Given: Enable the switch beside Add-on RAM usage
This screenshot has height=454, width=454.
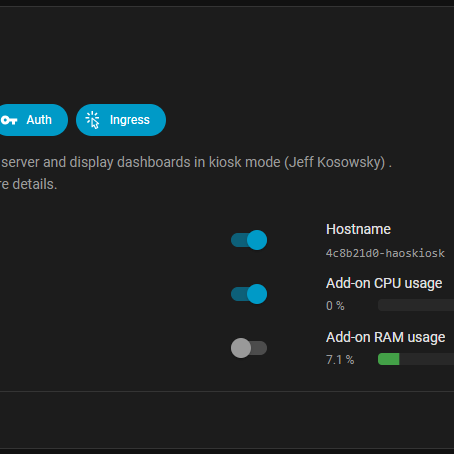Looking at the screenshot, I should pyautogui.click(x=249, y=348).
